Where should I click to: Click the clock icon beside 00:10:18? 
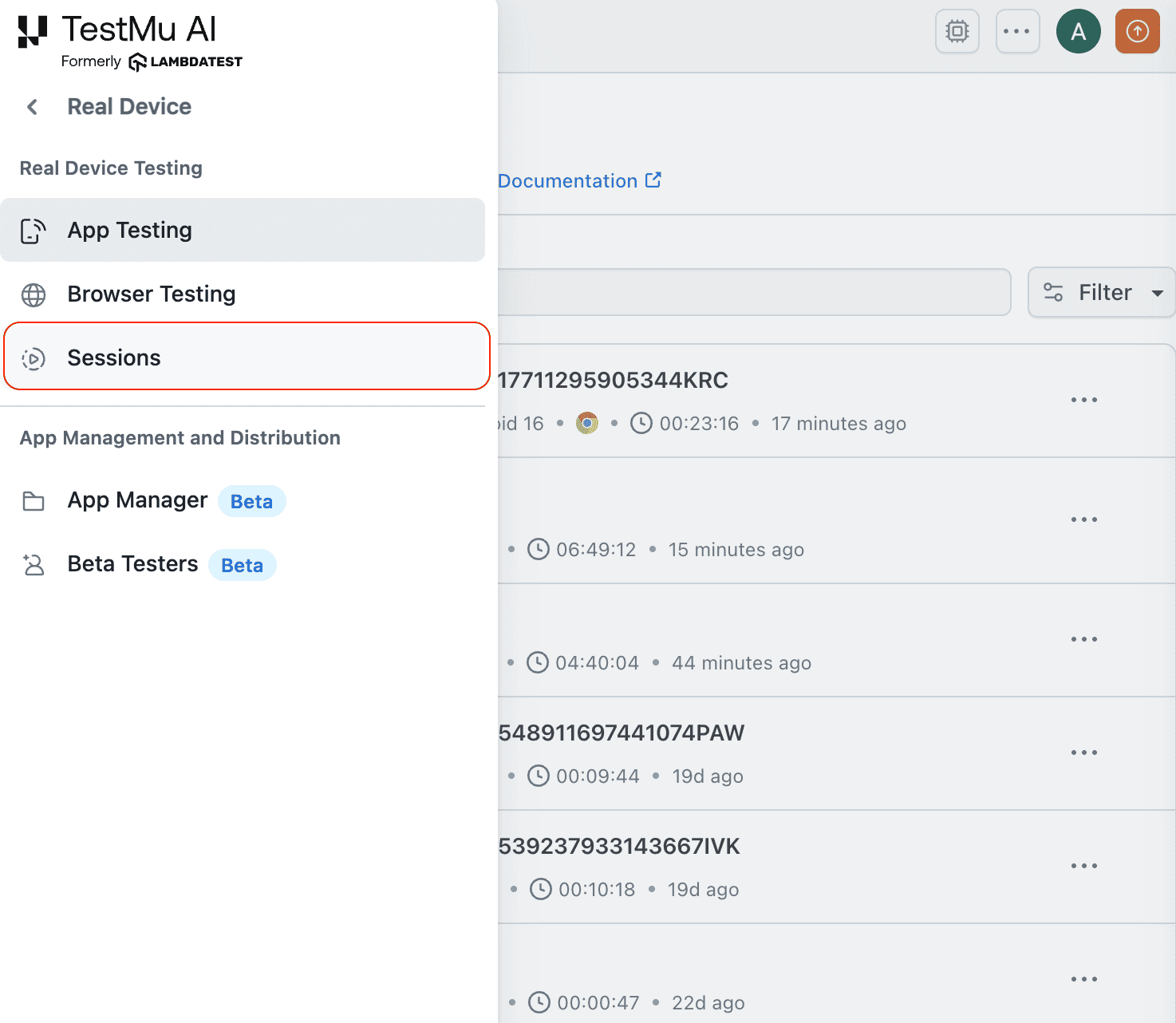pos(541,889)
